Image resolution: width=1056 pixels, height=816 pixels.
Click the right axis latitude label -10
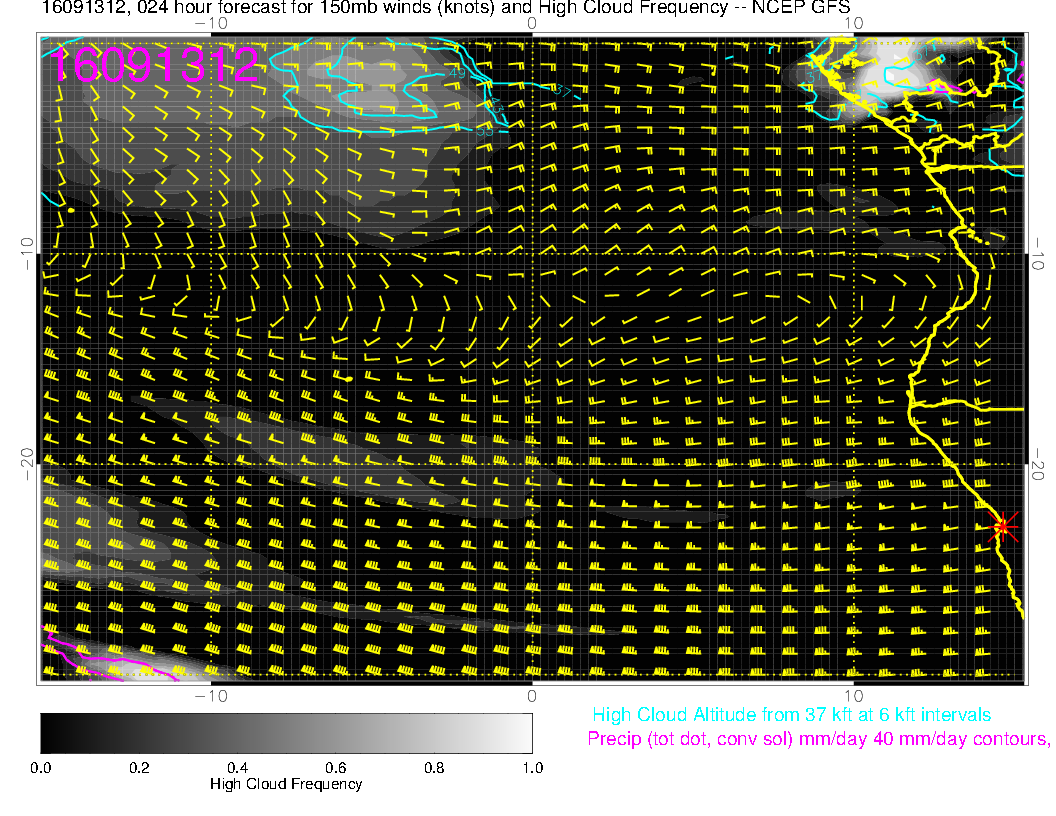click(1038, 254)
